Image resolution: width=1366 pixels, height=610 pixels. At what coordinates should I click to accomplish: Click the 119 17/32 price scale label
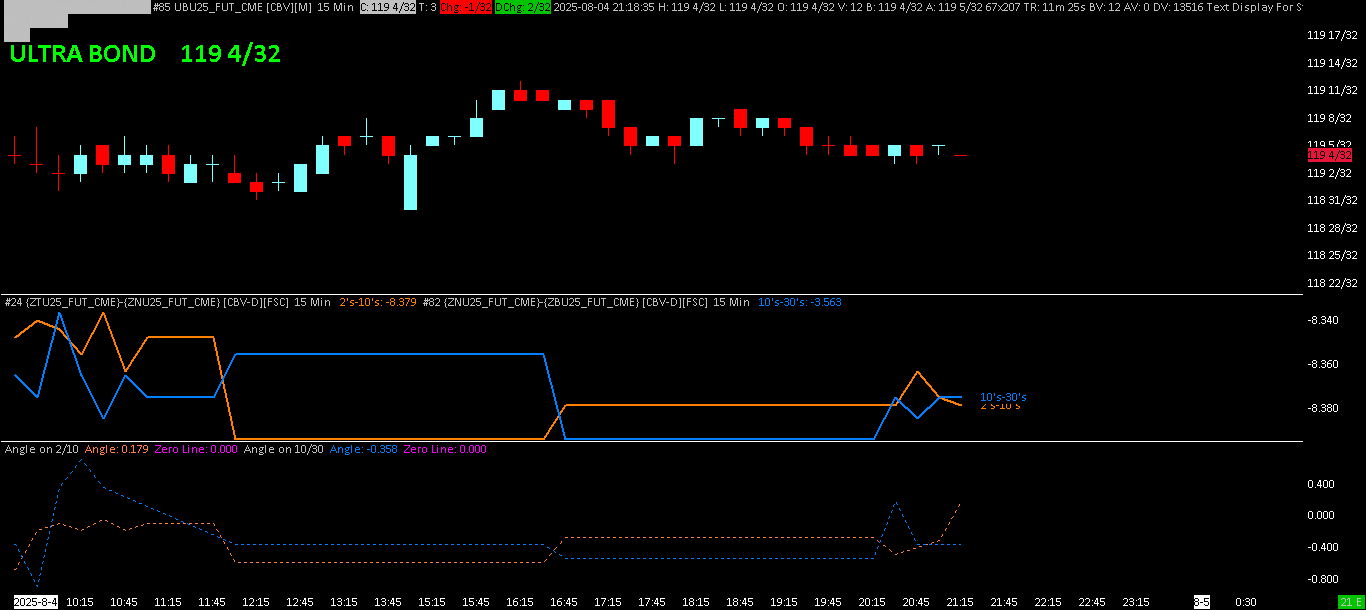pyautogui.click(x=1332, y=35)
